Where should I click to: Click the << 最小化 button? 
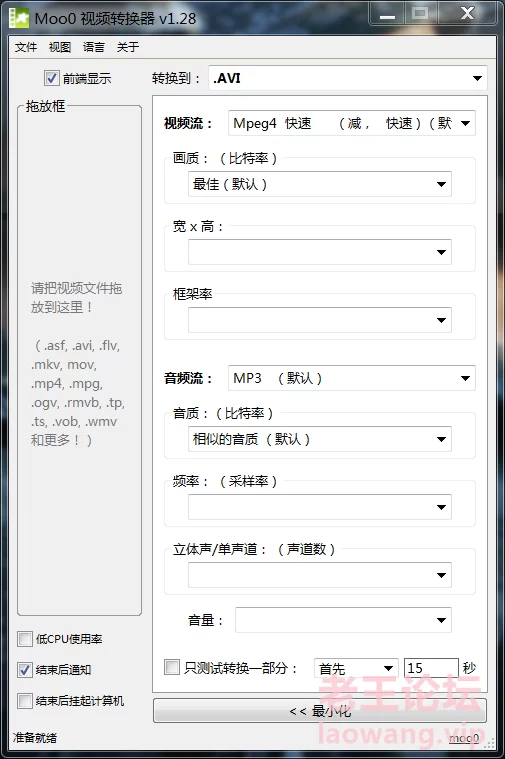pyautogui.click(x=320, y=711)
